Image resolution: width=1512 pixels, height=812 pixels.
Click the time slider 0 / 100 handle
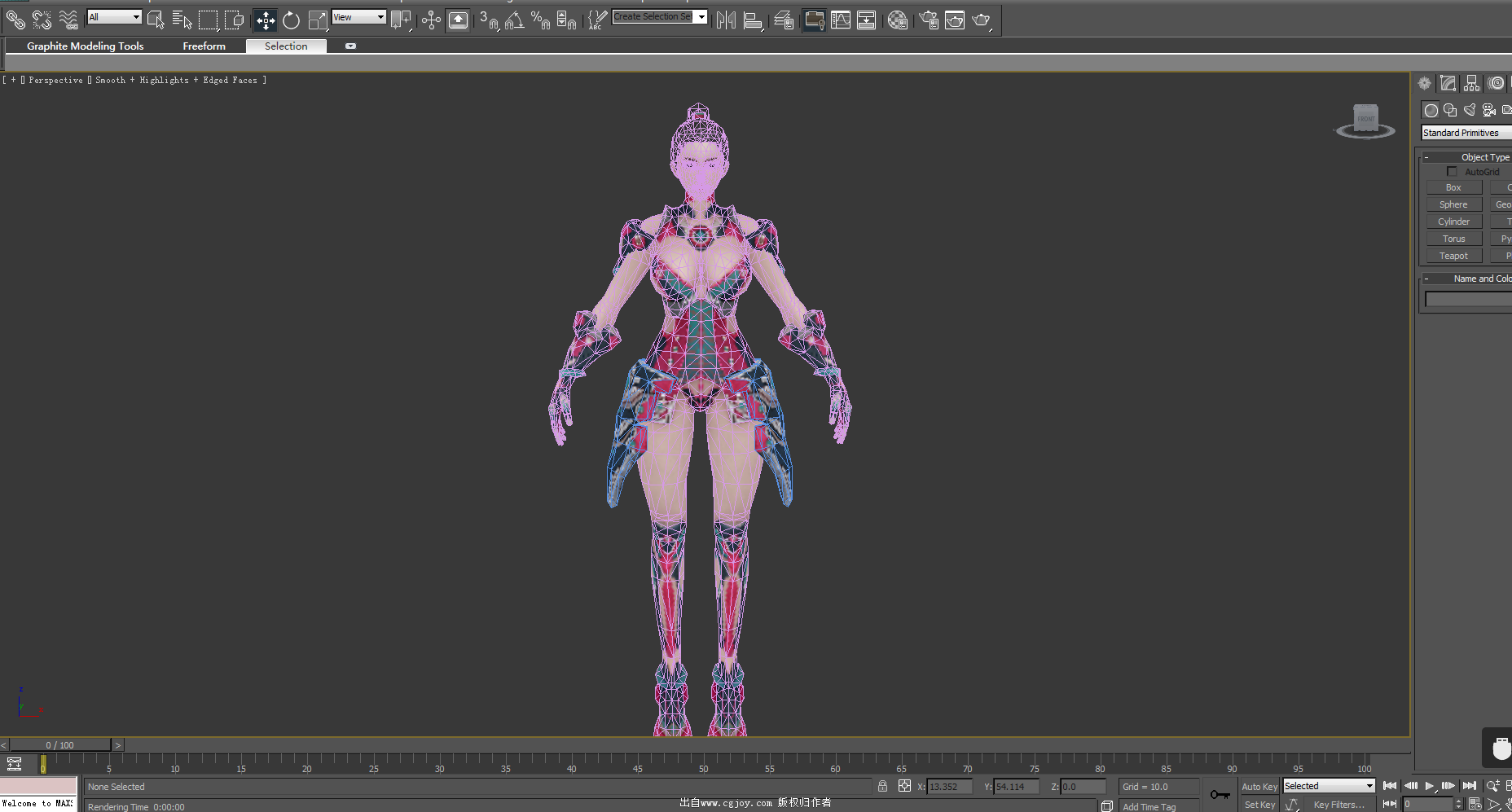click(x=59, y=745)
